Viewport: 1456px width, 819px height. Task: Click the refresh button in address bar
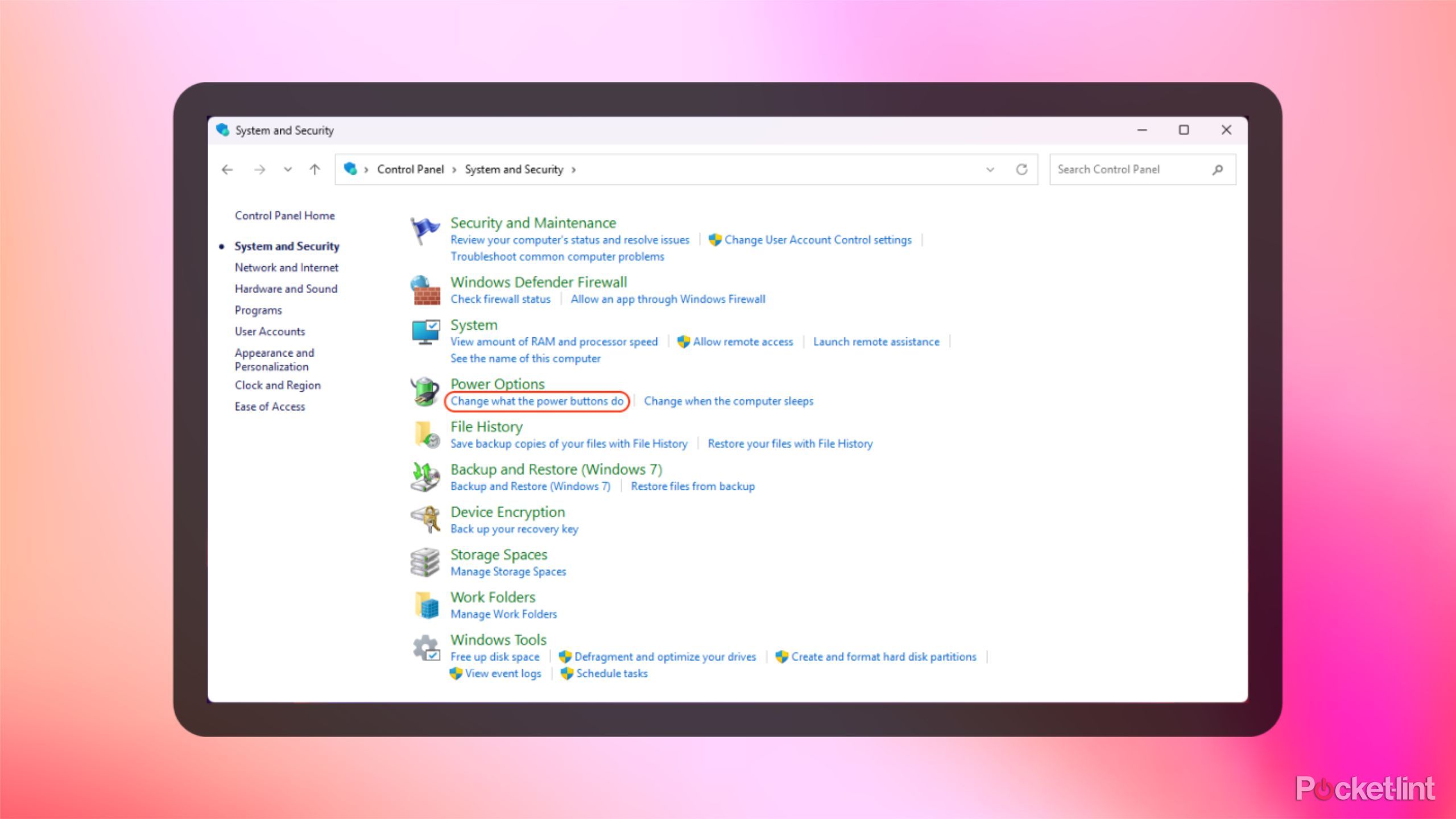click(1021, 169)
